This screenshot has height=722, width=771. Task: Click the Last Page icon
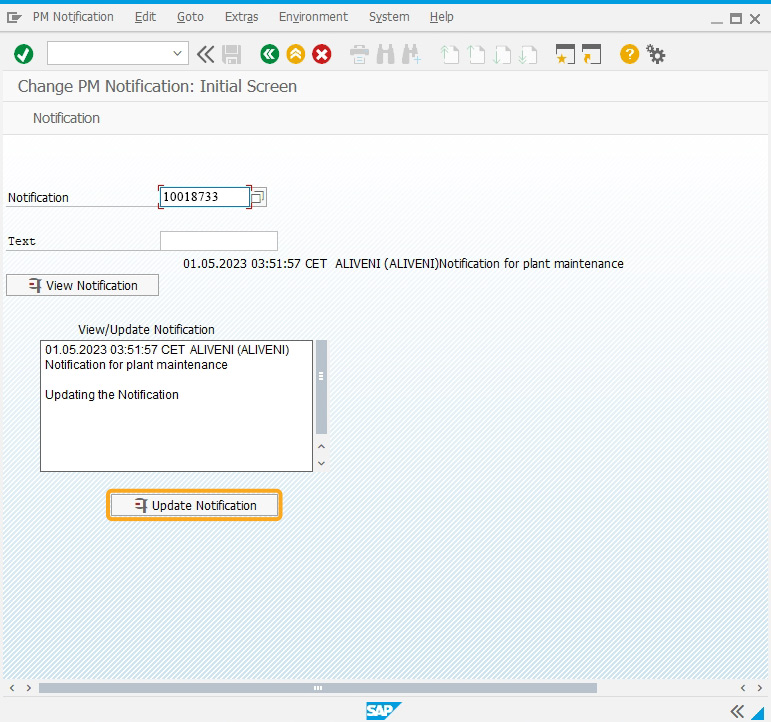pos(528,54)
